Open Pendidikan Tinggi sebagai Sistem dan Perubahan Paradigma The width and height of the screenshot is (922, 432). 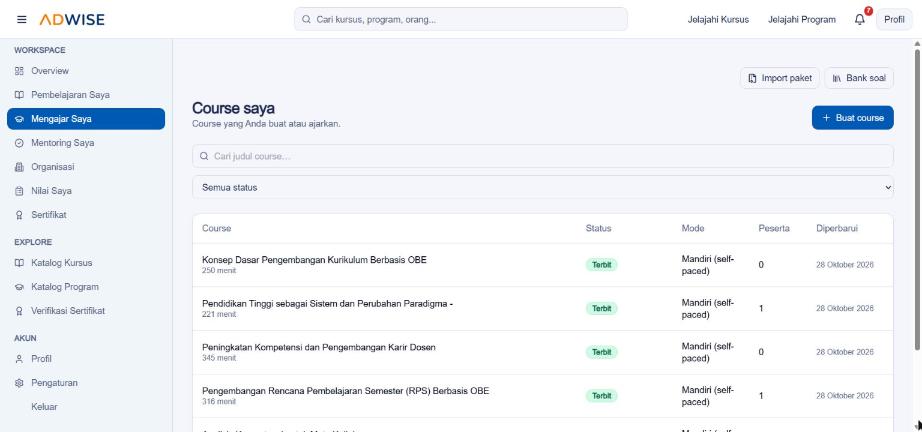click(328, 304)
